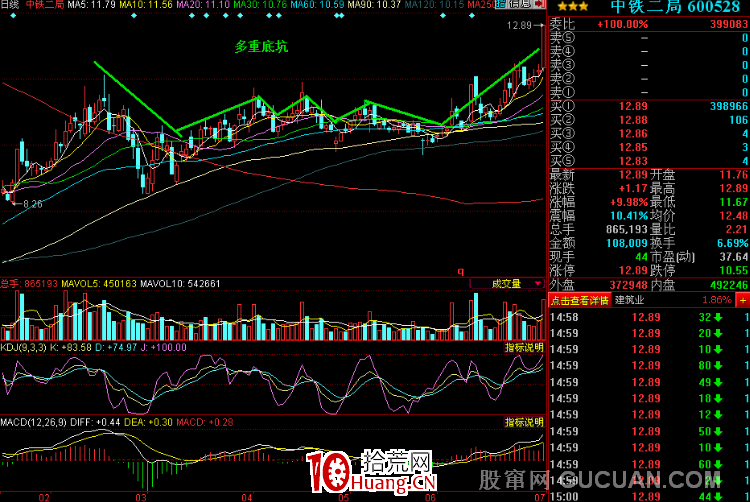Select the 卖⑤ ask row
Screen dimensions: 750x502
[x=649, y=37]
